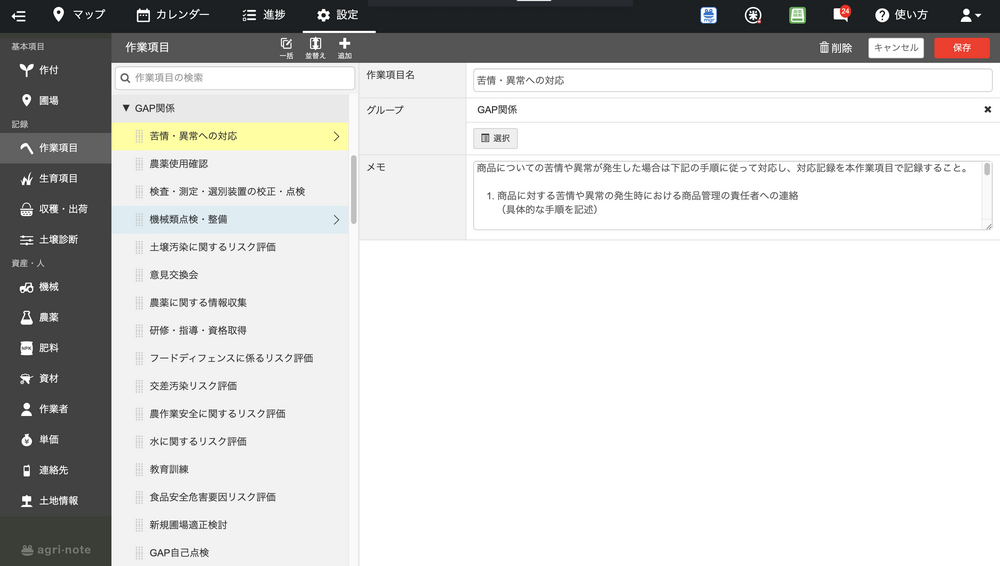Click the 追加 plus icon
Viewport: 1000px width, 566px height.
[x=345, y=47]
